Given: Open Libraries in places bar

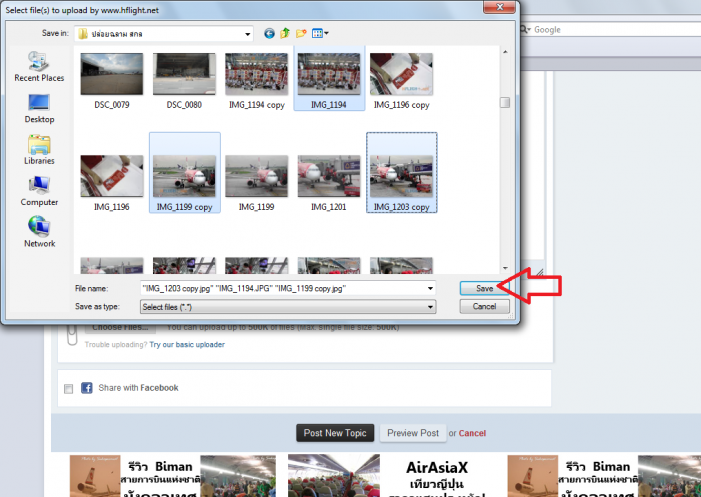Looking at the screenshot, I should tap(39, 148).
